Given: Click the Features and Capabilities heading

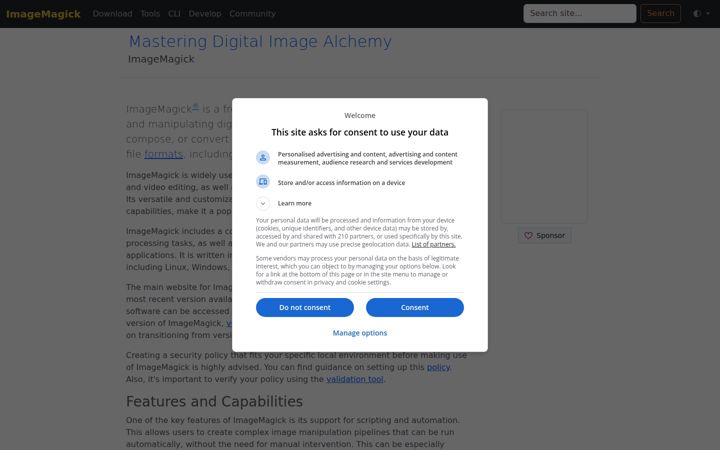Looking at the screenshot, I should 214,401.
